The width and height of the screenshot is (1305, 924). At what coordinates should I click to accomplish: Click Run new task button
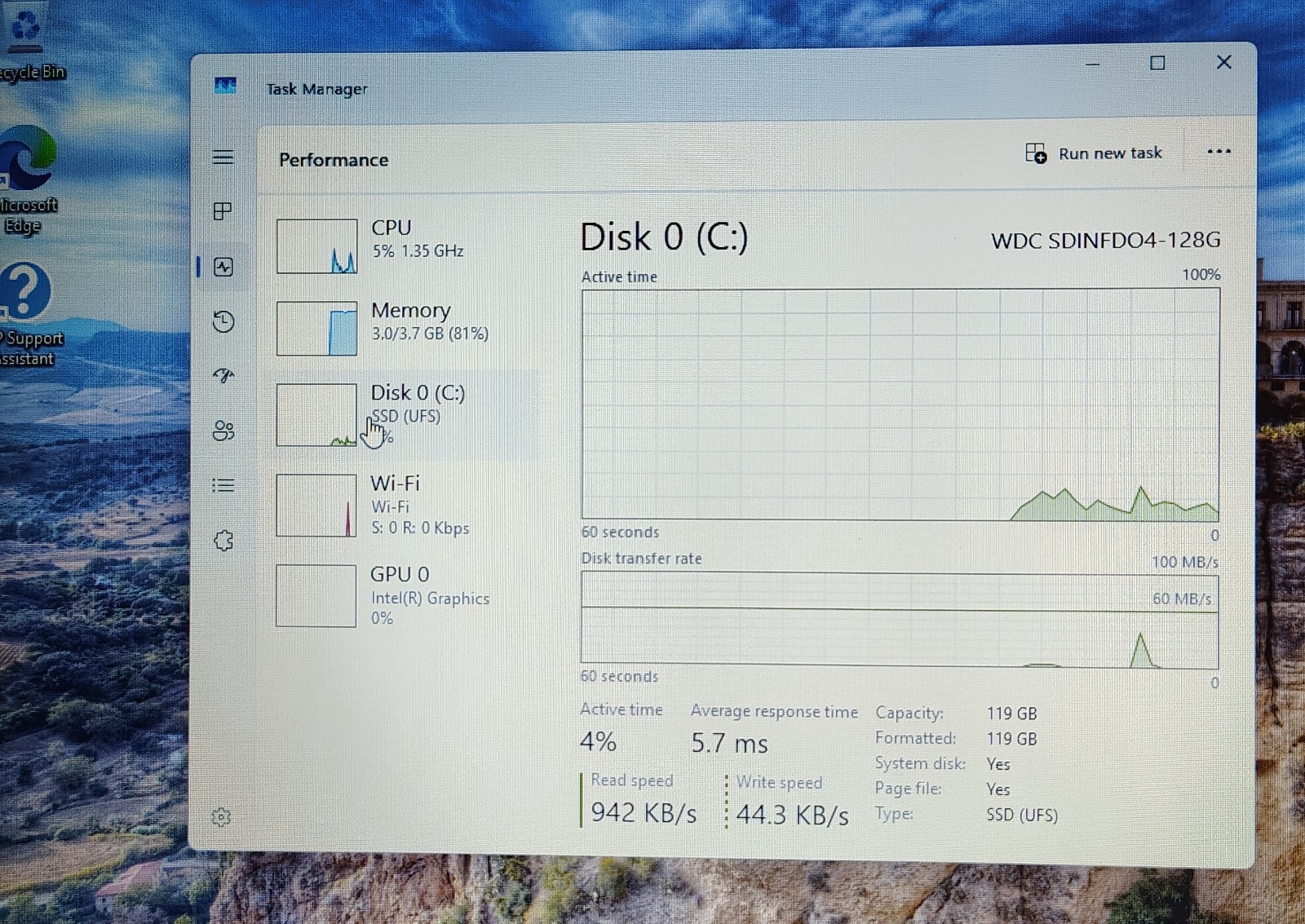(1094, 153)
